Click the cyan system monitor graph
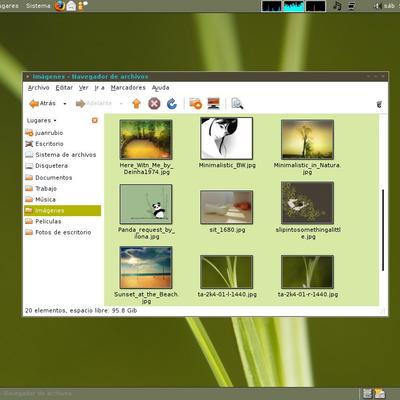Viewport: 400px width, 400px height. tap(294, 6)
